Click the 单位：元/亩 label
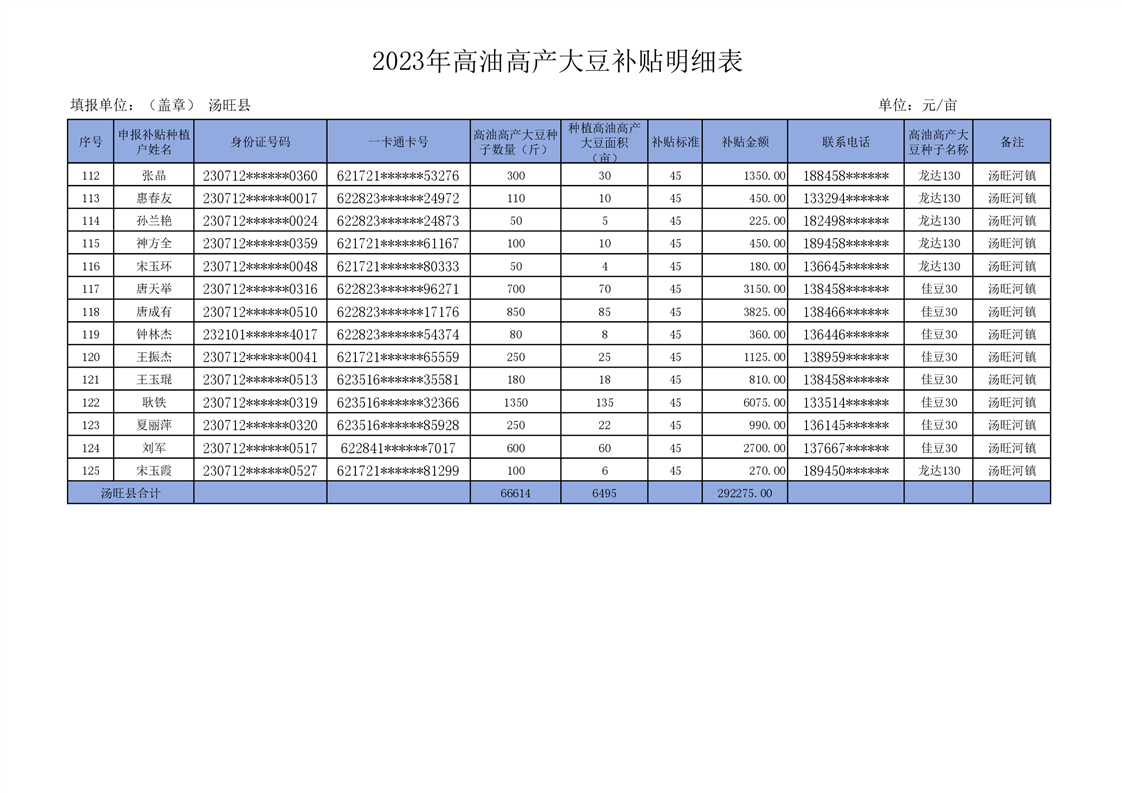1122x793 pixels. pyautogui.click(x=917, y=105)
